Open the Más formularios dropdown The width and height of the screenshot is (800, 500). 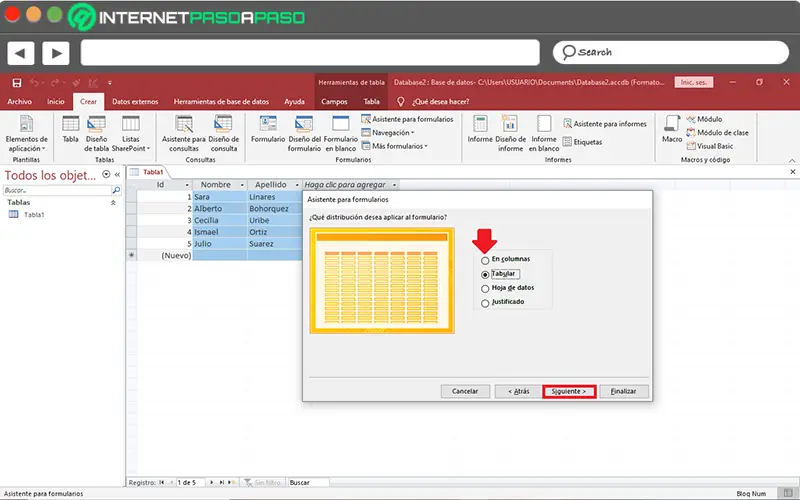[x=396, y=146]
